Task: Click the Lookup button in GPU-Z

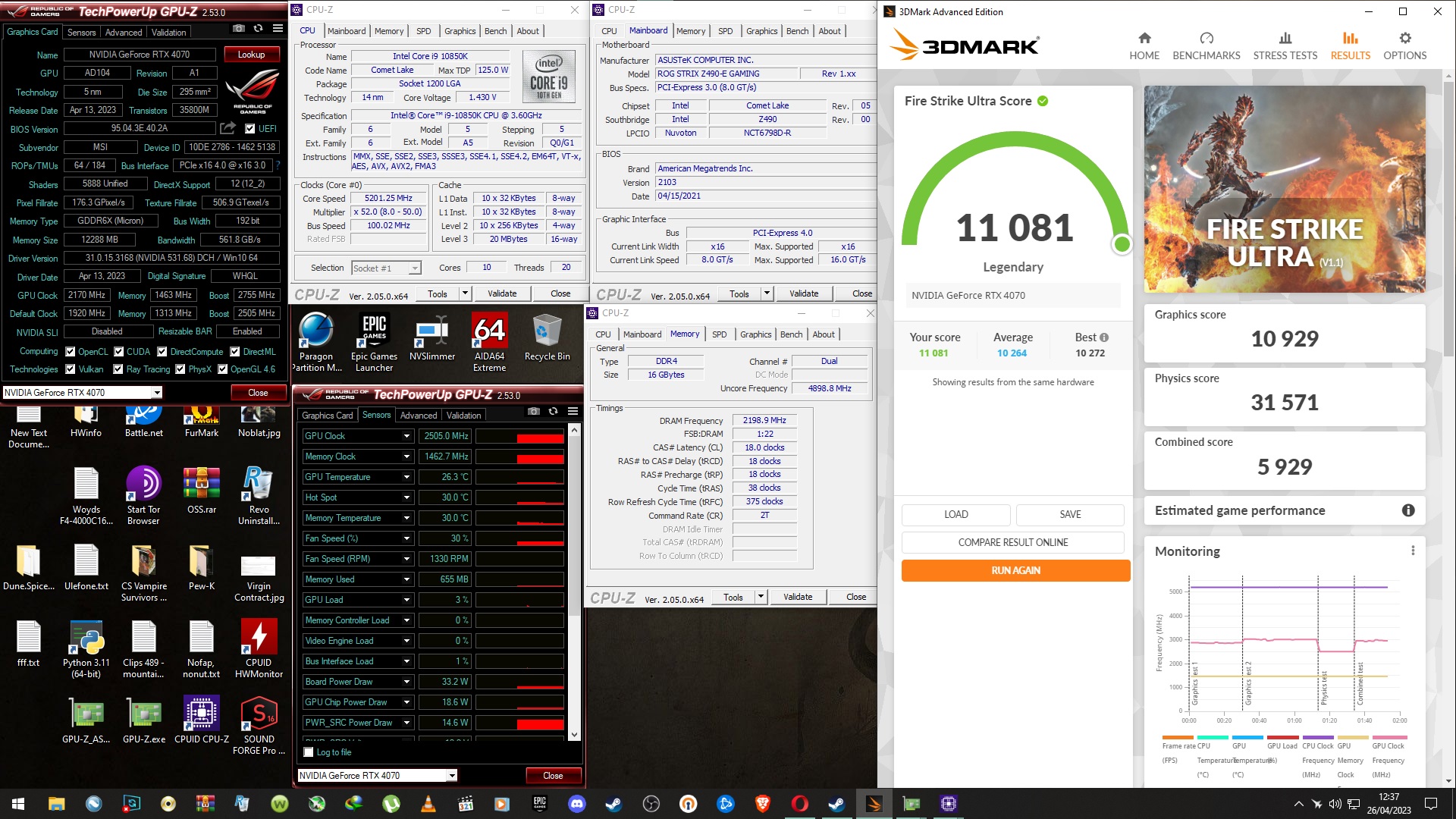Action: click(251, 55)
